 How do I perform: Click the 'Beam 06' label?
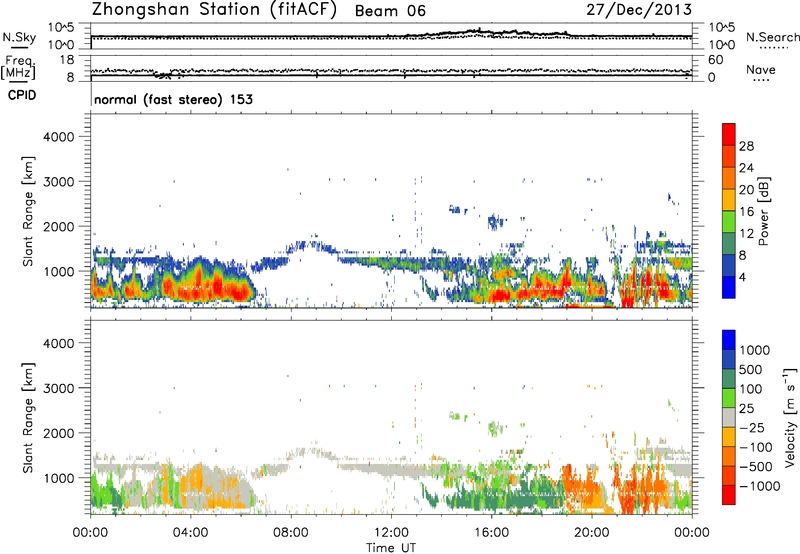pos(390,11)
